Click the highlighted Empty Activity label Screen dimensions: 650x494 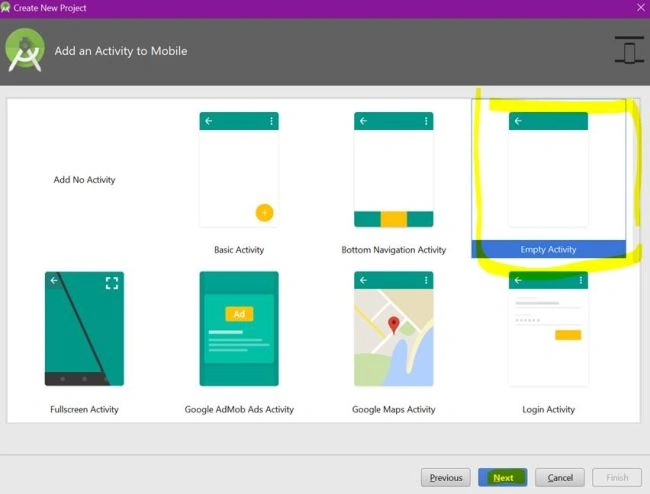click(x=548, y=249)
